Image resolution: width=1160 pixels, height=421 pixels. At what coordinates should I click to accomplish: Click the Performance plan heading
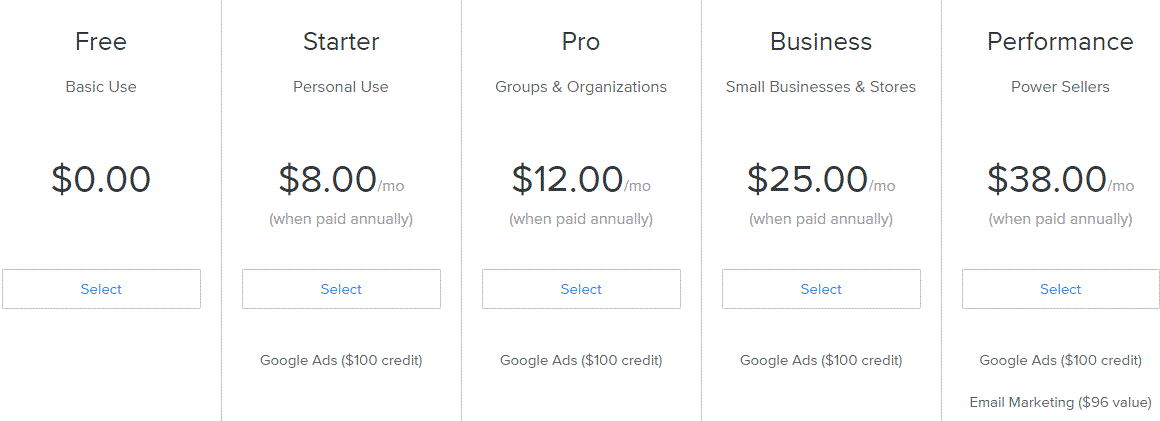point(1060,41)
